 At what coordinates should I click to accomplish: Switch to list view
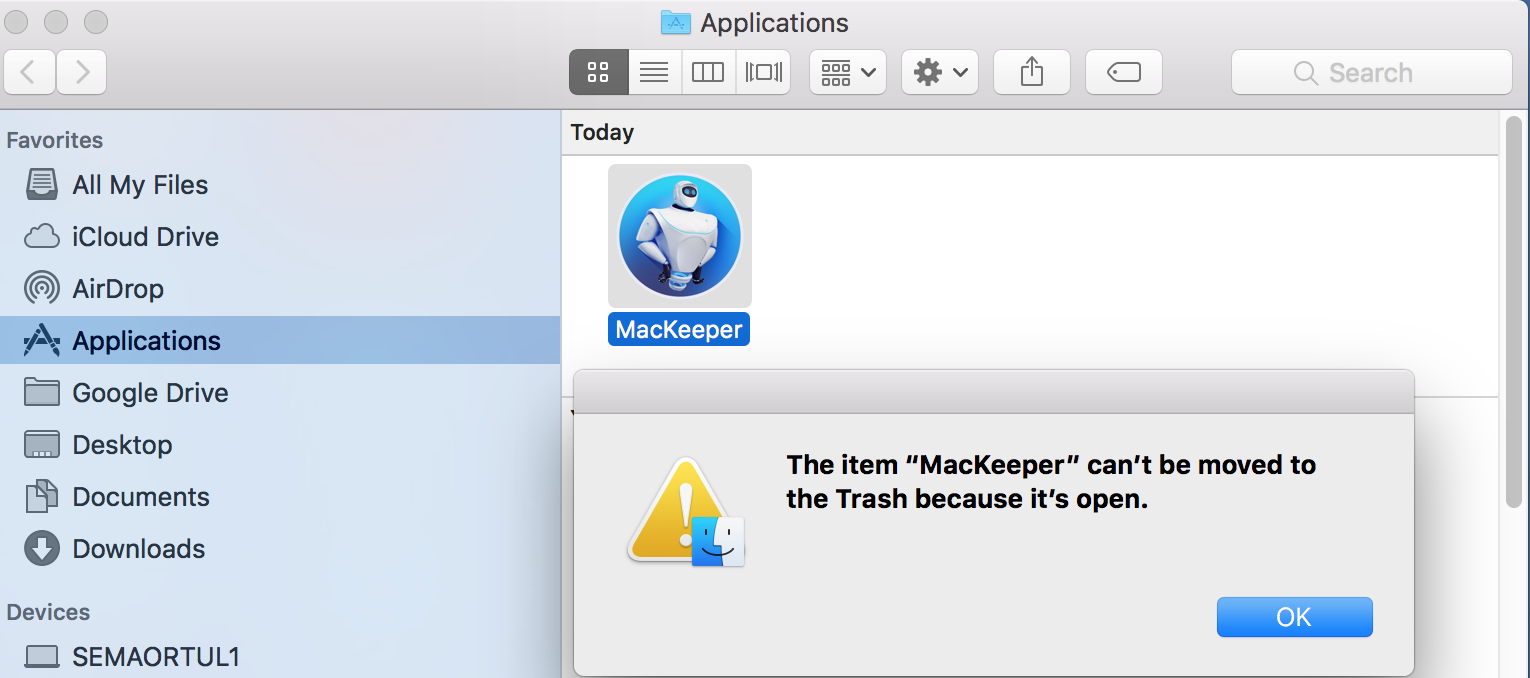point(654,72)
